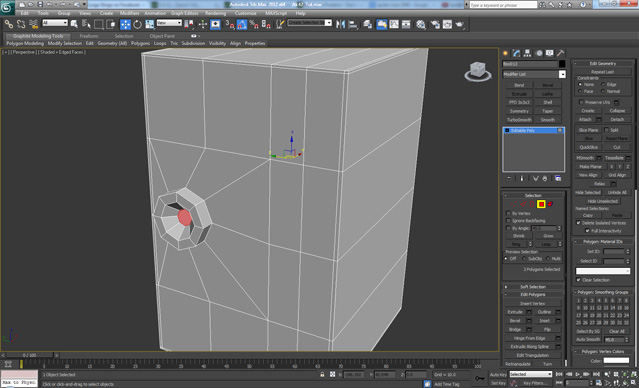This screenshot has width=639, height=388.
Task: Collapse the Edit Polygons rollout
Action: pyautogui.click(x=533, y=295)
